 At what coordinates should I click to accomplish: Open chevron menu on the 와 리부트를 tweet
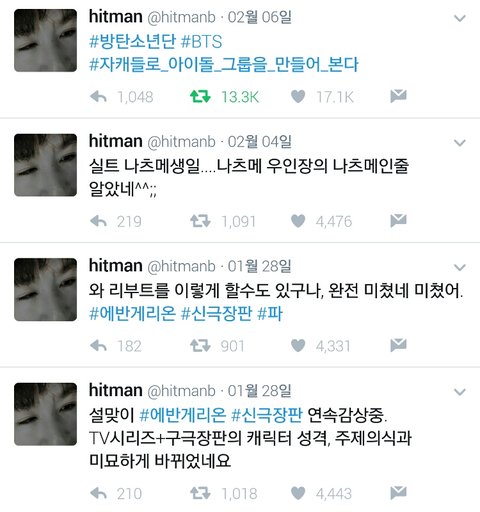pos(460,267)
